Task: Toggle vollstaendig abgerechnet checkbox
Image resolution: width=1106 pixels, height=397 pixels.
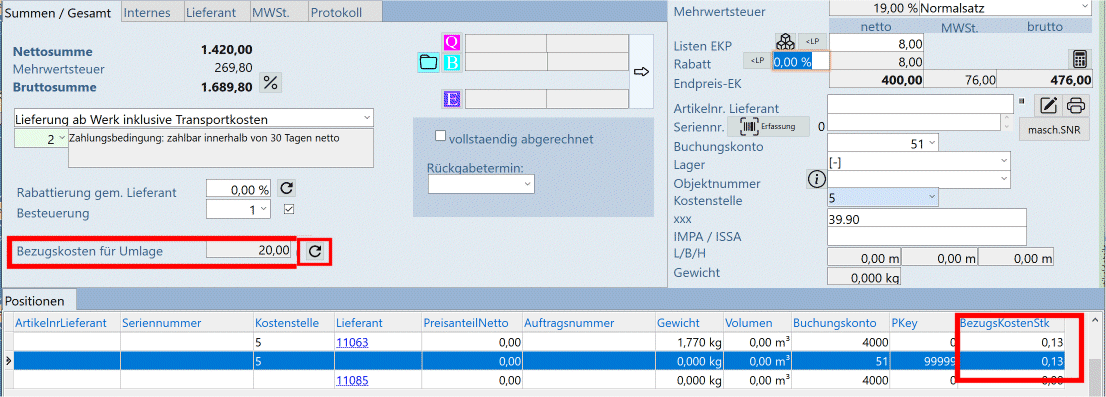Action: pos(442,136)
